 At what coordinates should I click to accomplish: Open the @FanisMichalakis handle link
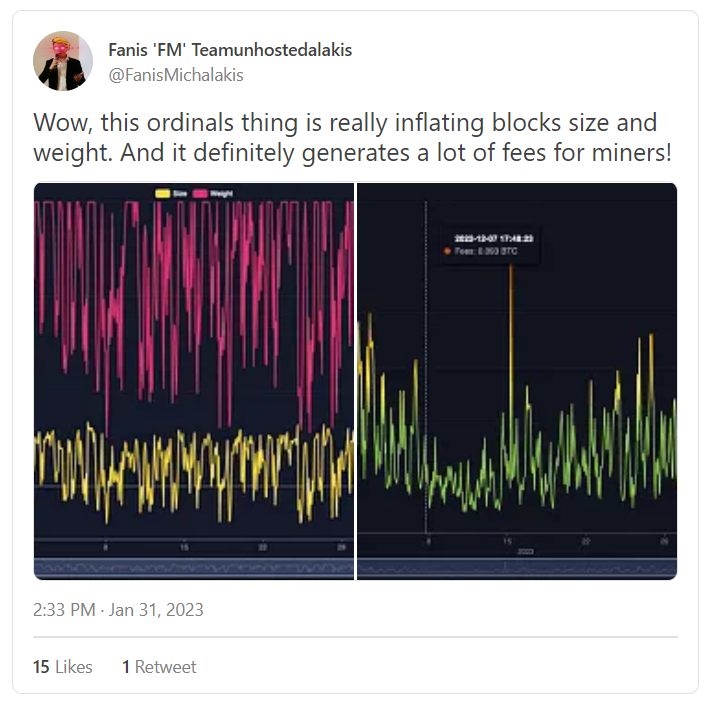(176, 75)
